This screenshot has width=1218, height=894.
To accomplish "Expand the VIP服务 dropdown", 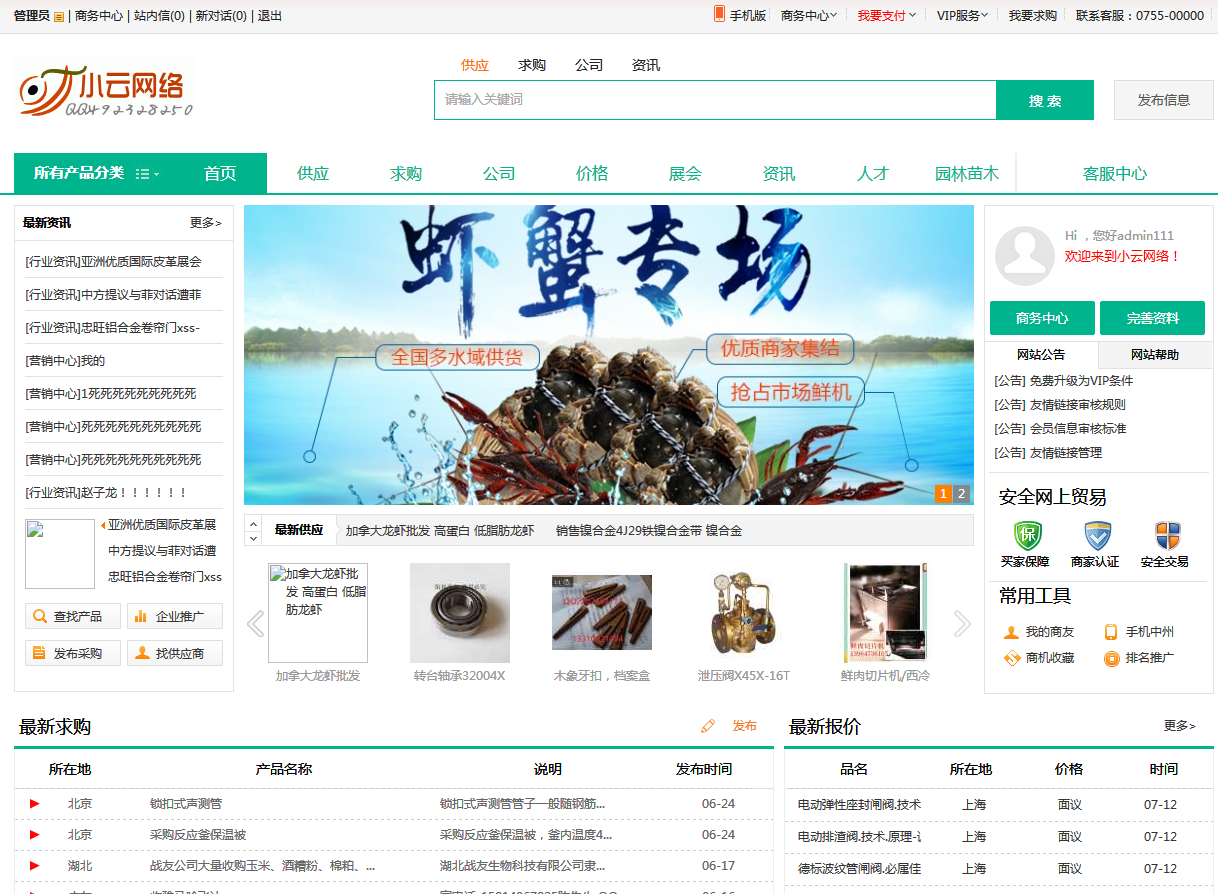I will click(962, 15).
